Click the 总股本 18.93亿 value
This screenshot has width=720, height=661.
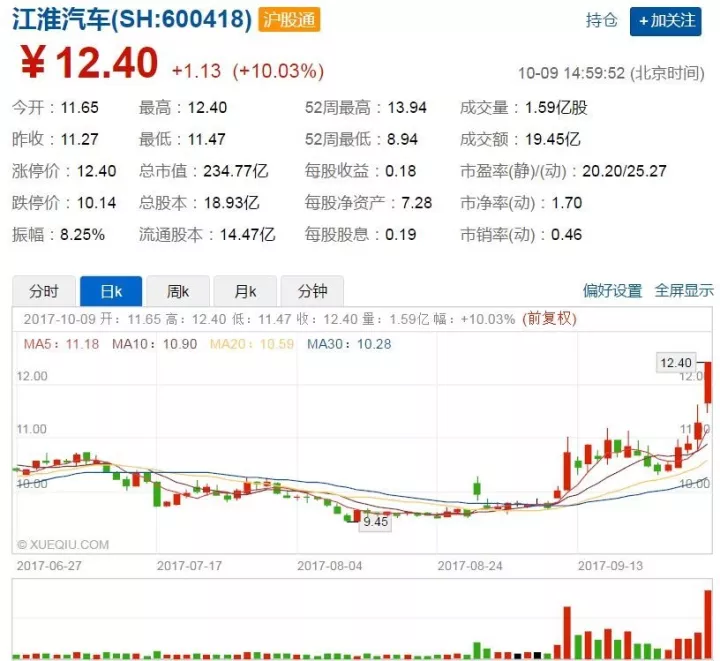tap(231, 202)
